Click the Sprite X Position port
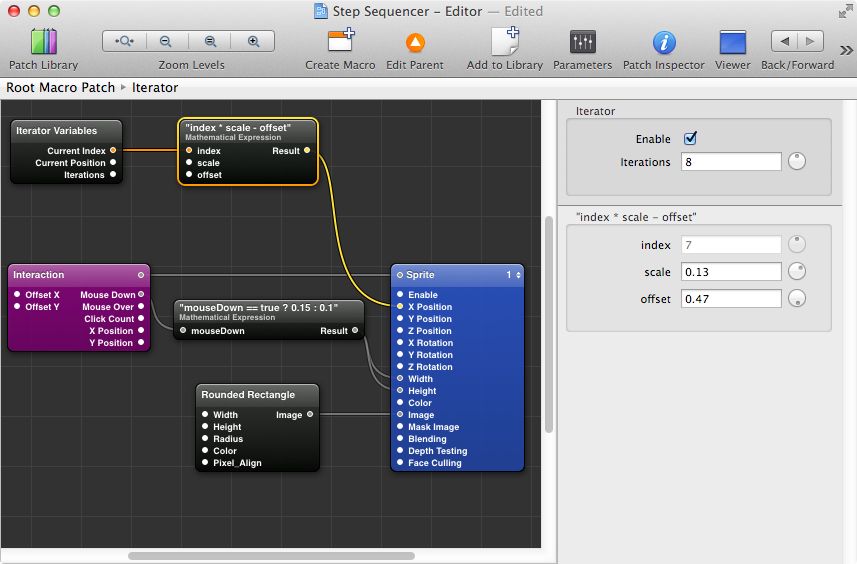This screenshot has height=564, width=857. (400, 307)
